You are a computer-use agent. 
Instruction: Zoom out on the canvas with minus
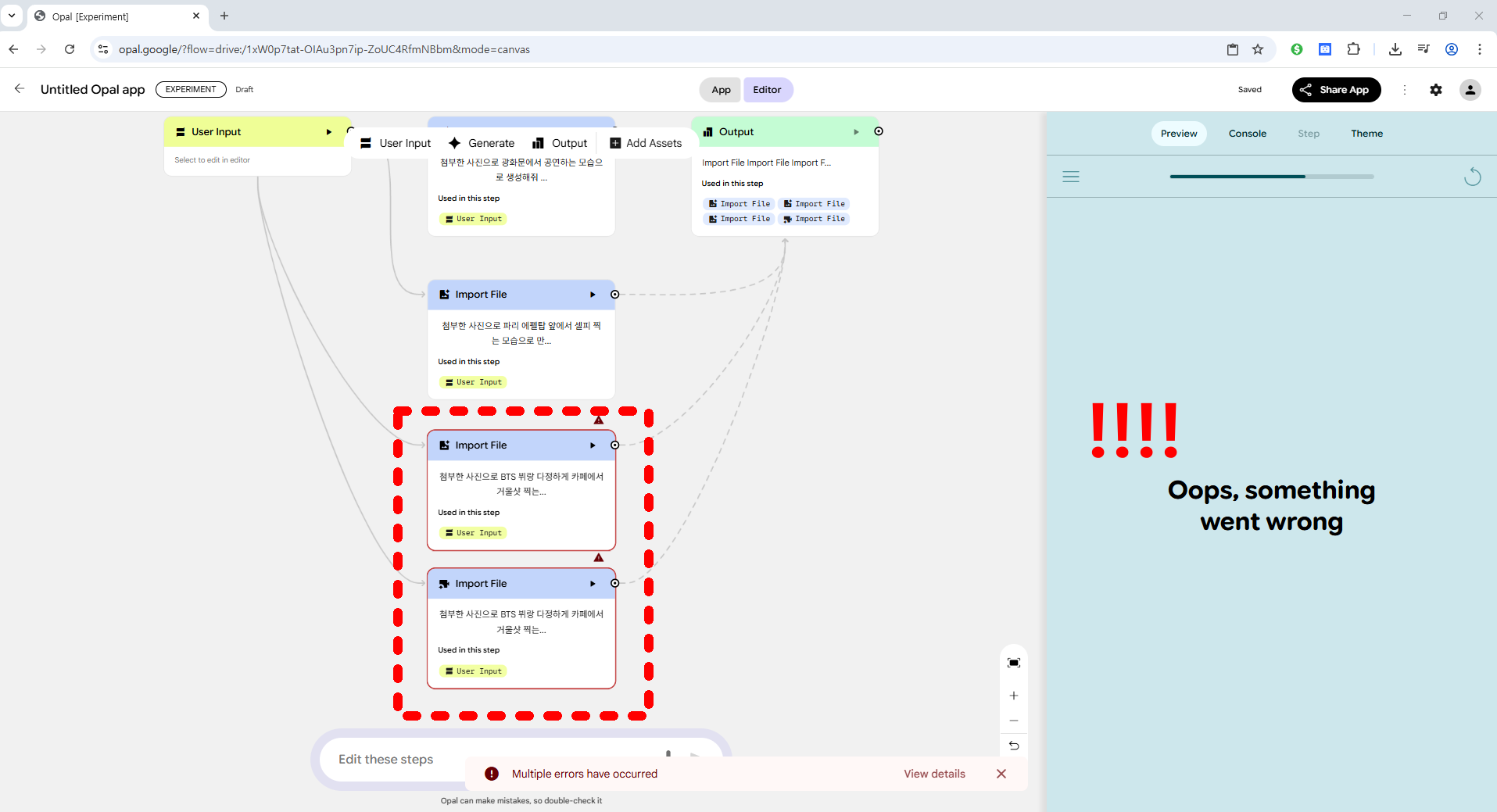click(x=1014, y=721)
